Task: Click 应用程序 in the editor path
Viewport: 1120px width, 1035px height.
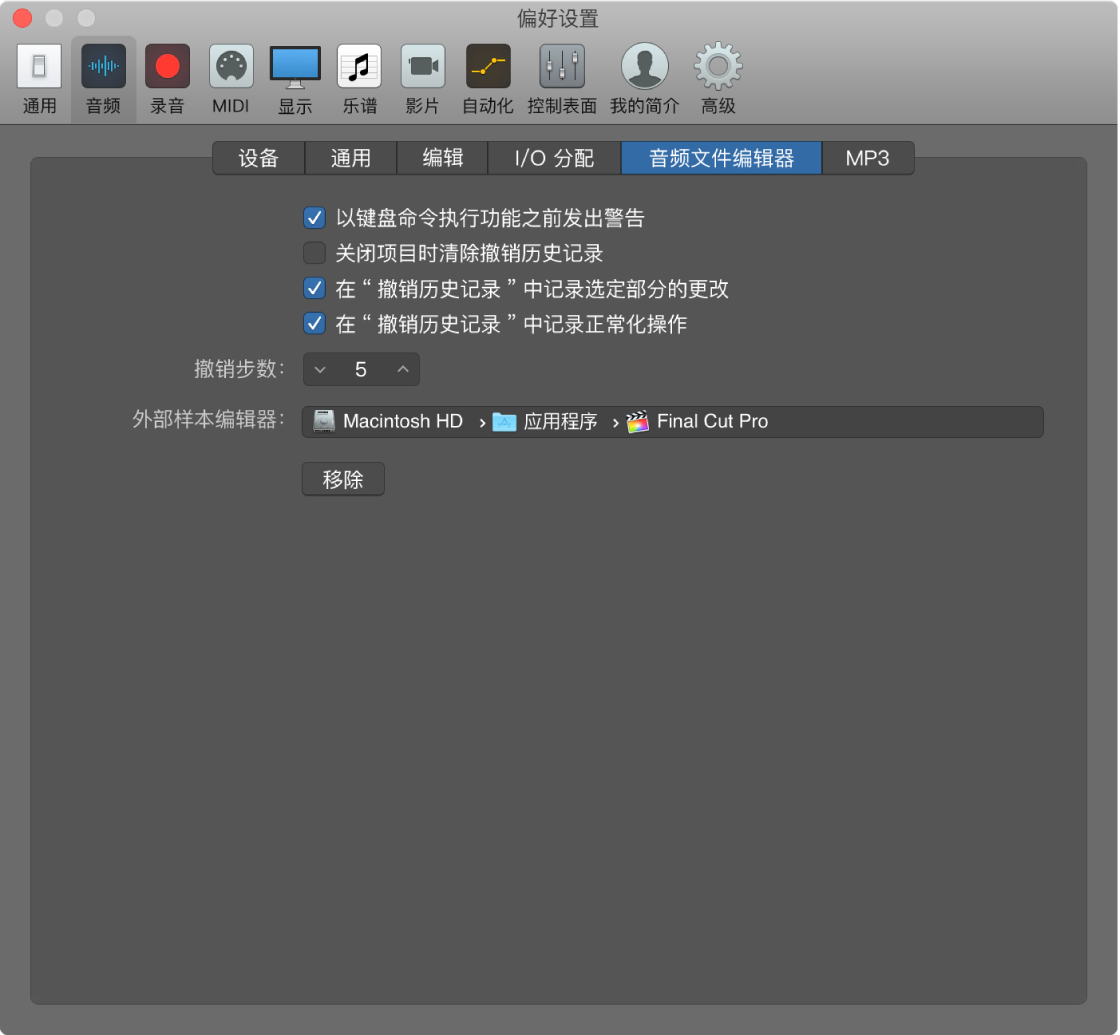Action: click(x=561, y=421)
